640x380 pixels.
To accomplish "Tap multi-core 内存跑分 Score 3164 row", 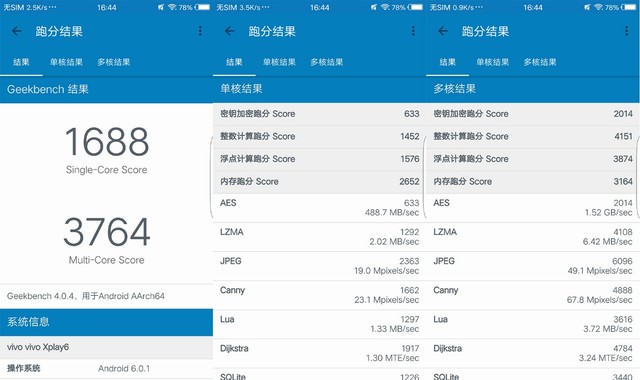I will (533, 182).
